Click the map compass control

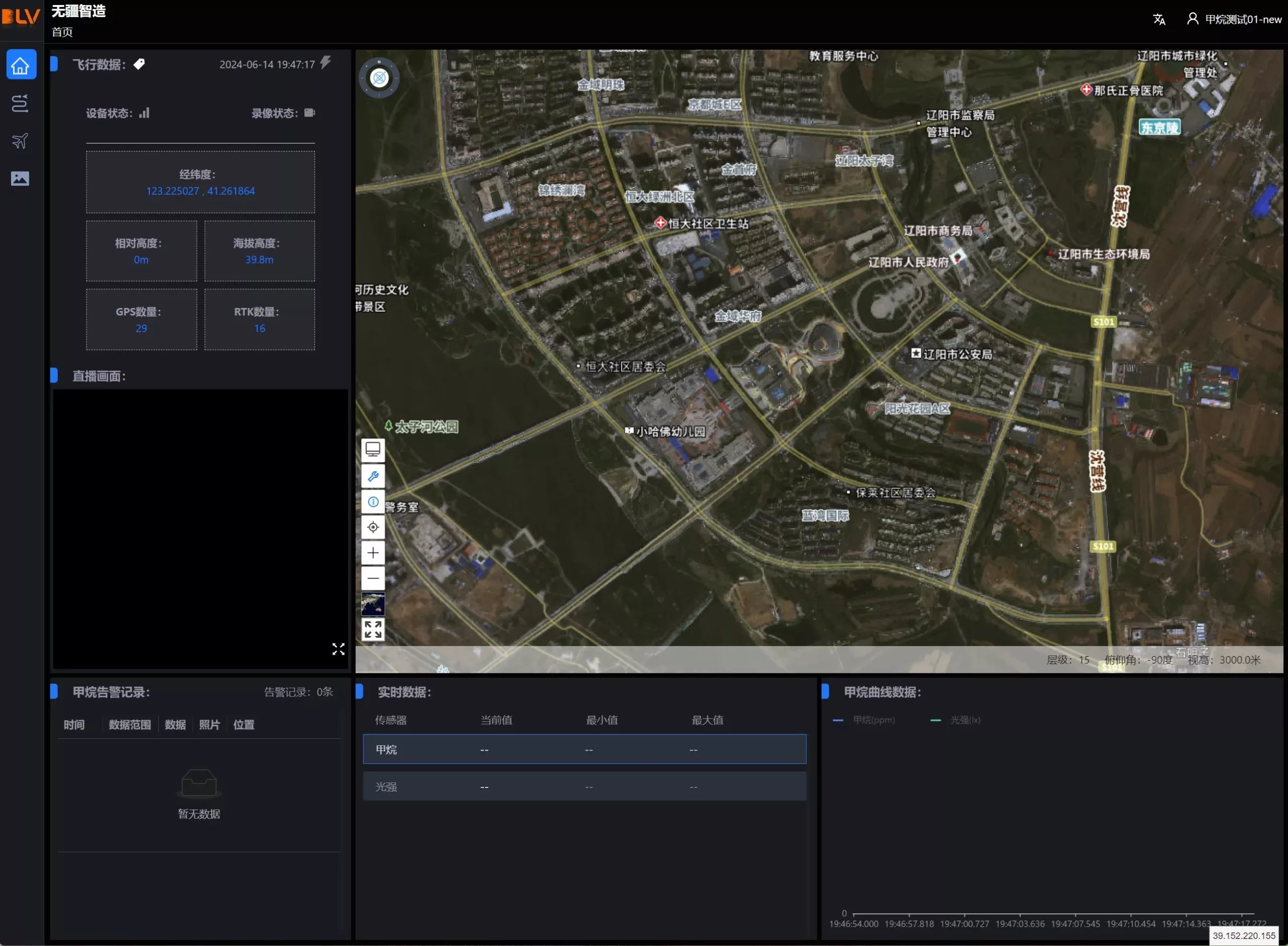click(x=379, y=77)
